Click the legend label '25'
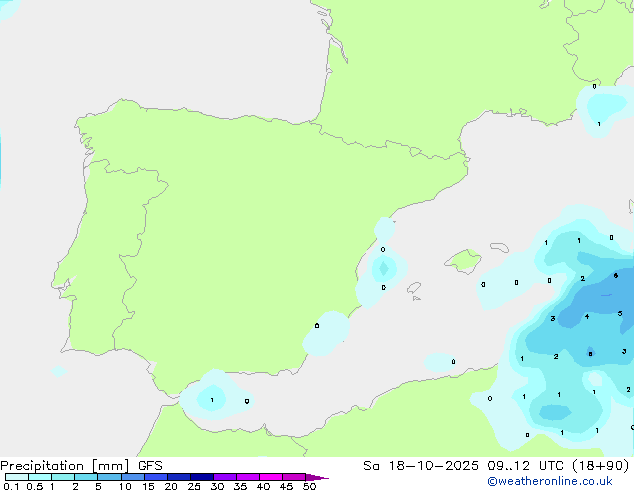The image size is (634, 490). pos(194,486)
